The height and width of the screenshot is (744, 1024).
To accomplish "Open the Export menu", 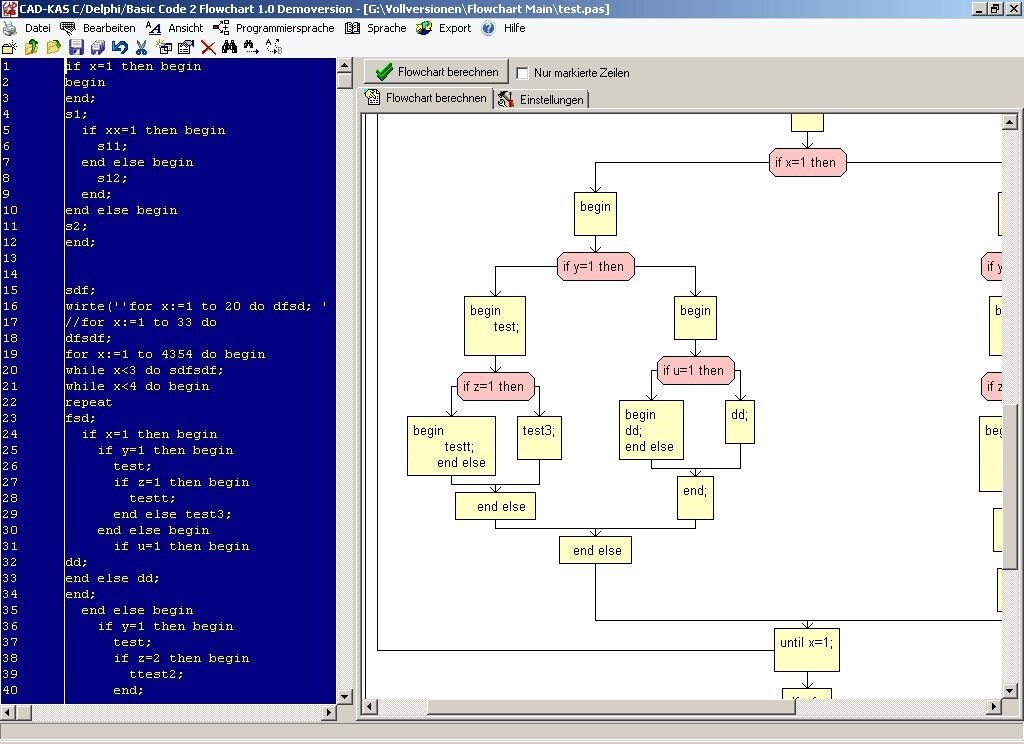I will tap(454, 28).
